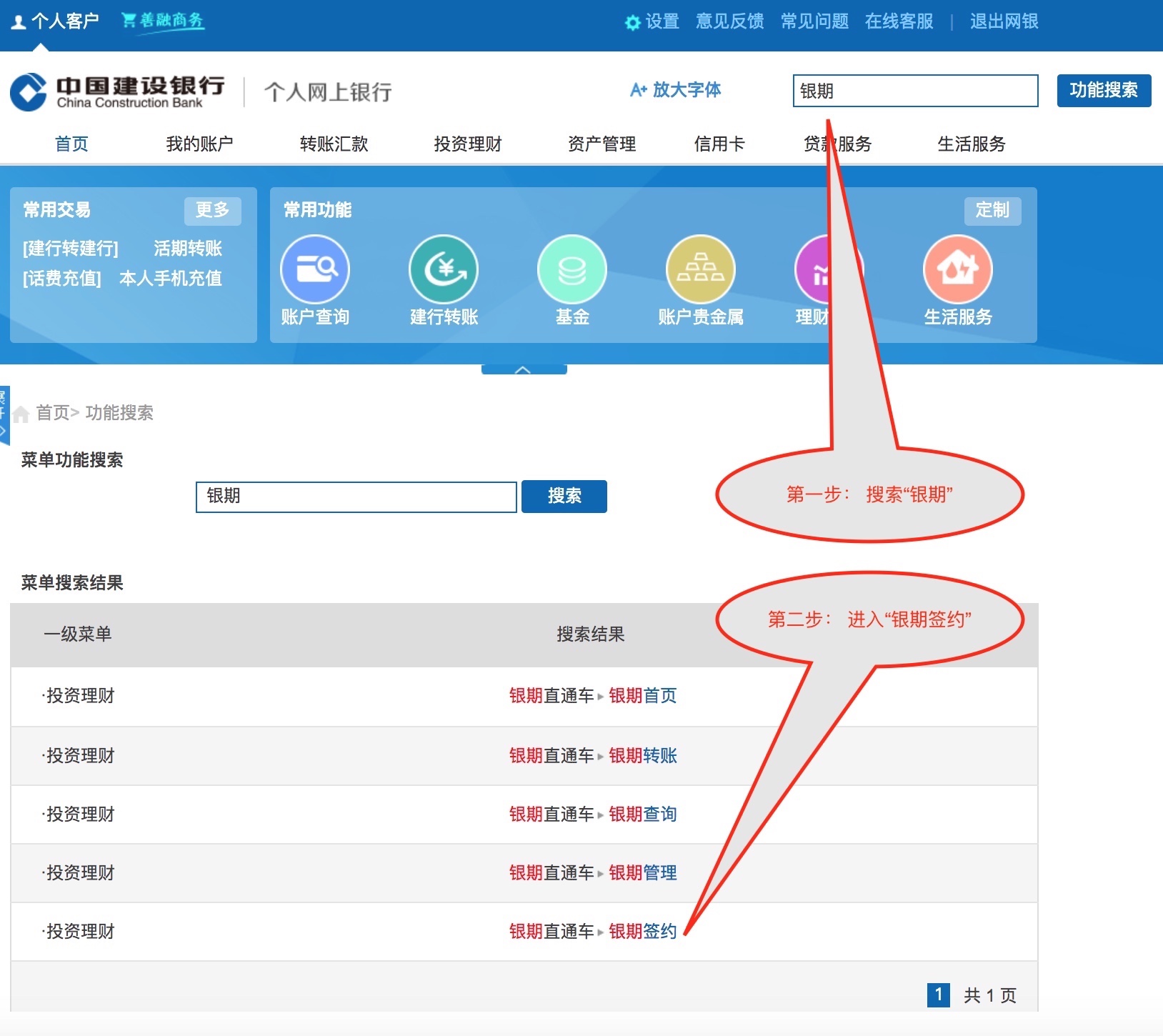Screen dimensions: 1163x1036
Task: Open the 首页 menu
Action: point(71,144)
